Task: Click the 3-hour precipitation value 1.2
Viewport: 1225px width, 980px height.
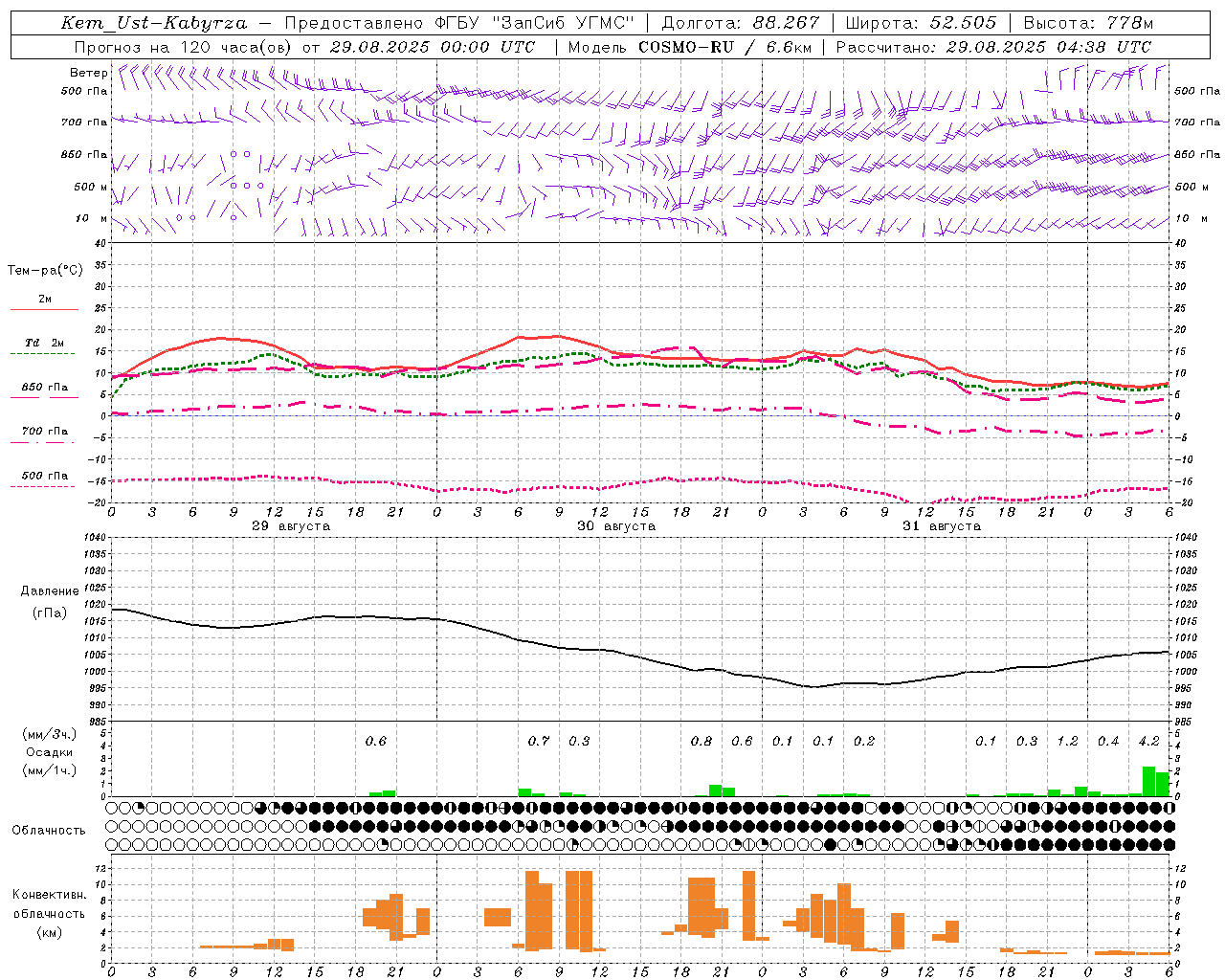Action: [x=1068, y=742]
